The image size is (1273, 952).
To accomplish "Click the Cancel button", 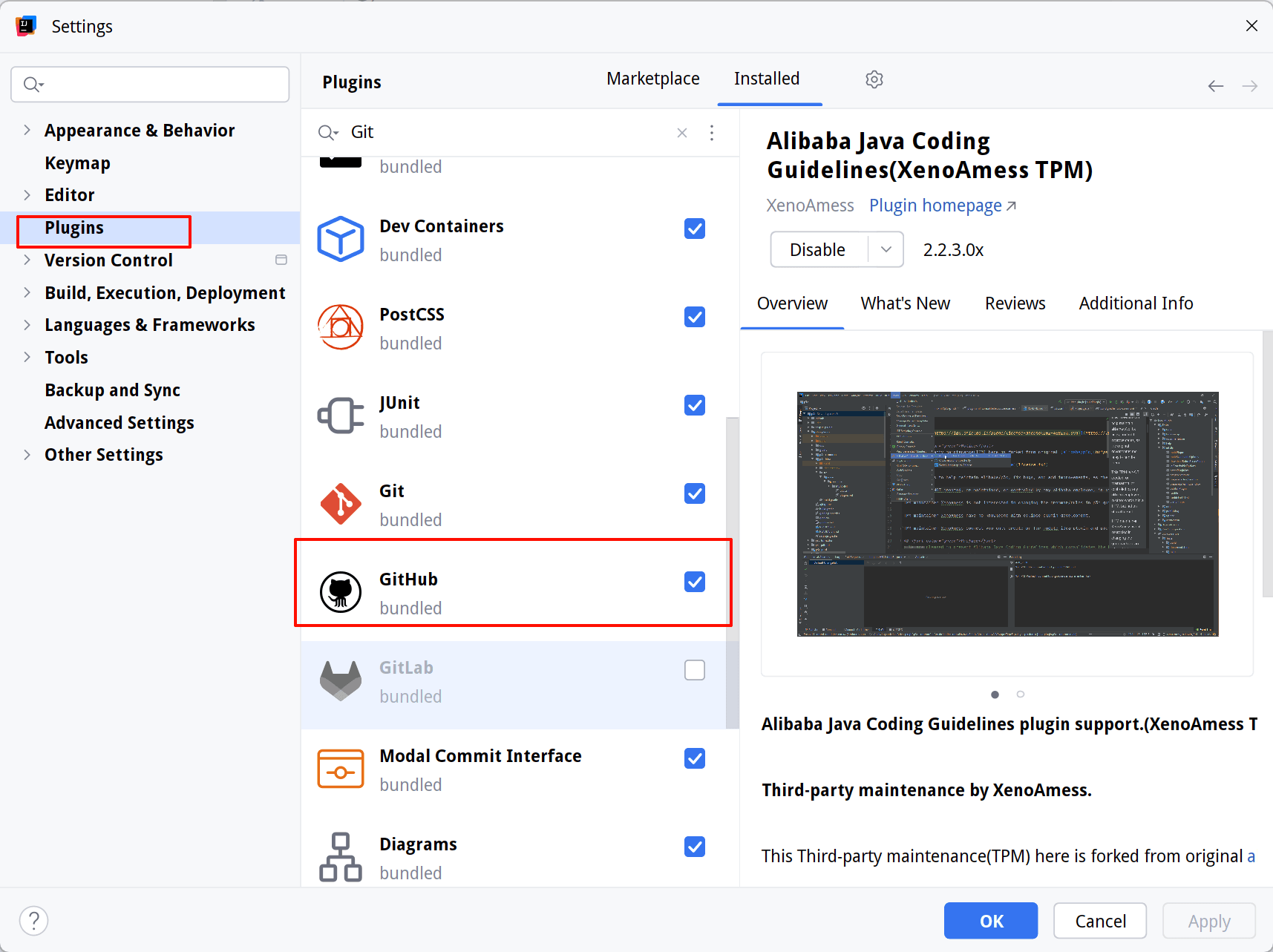I will [1100, 921].
